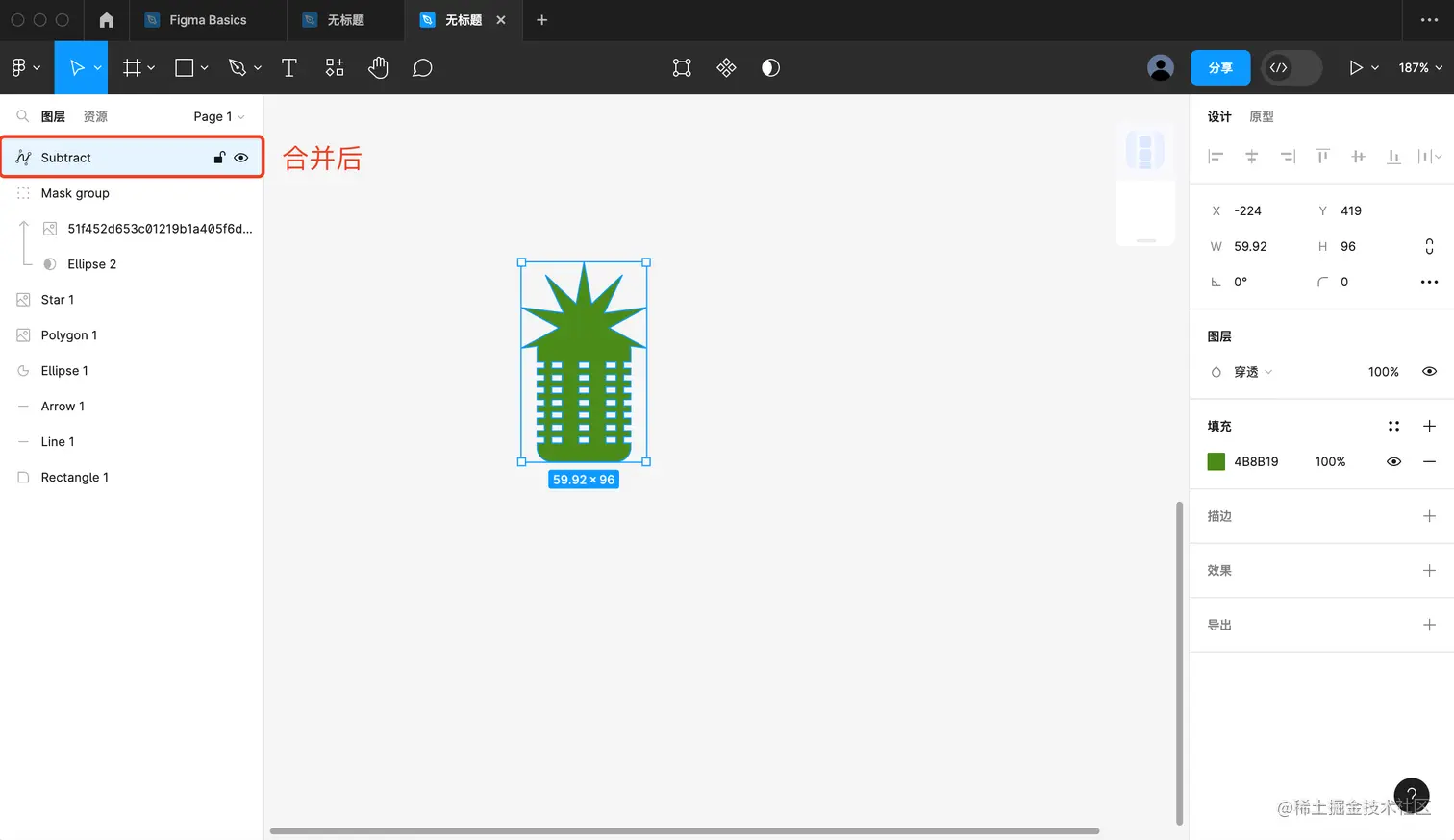Align vertical centers icon

coord(1358,157)
